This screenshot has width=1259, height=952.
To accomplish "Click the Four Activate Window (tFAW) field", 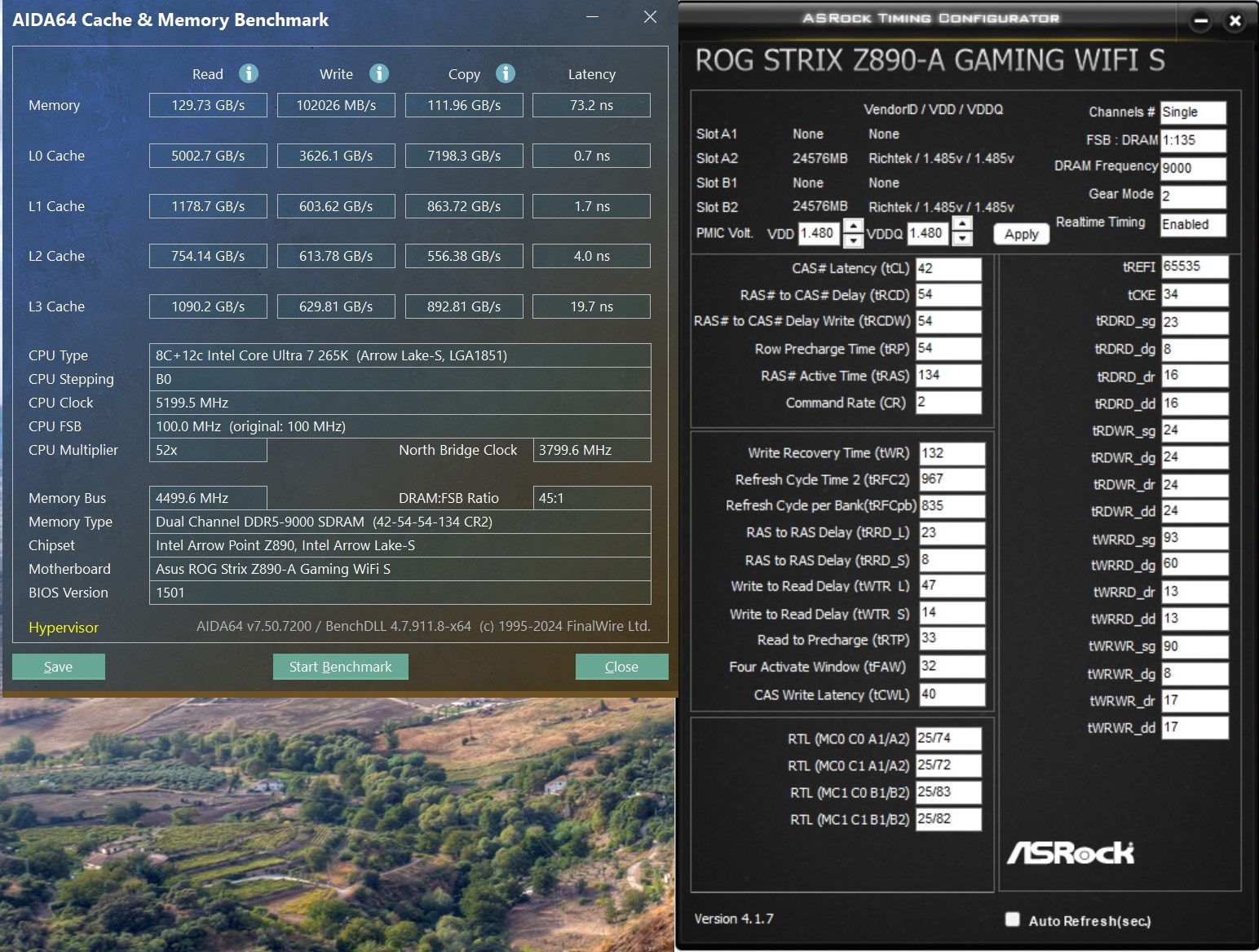I will 952,667.
